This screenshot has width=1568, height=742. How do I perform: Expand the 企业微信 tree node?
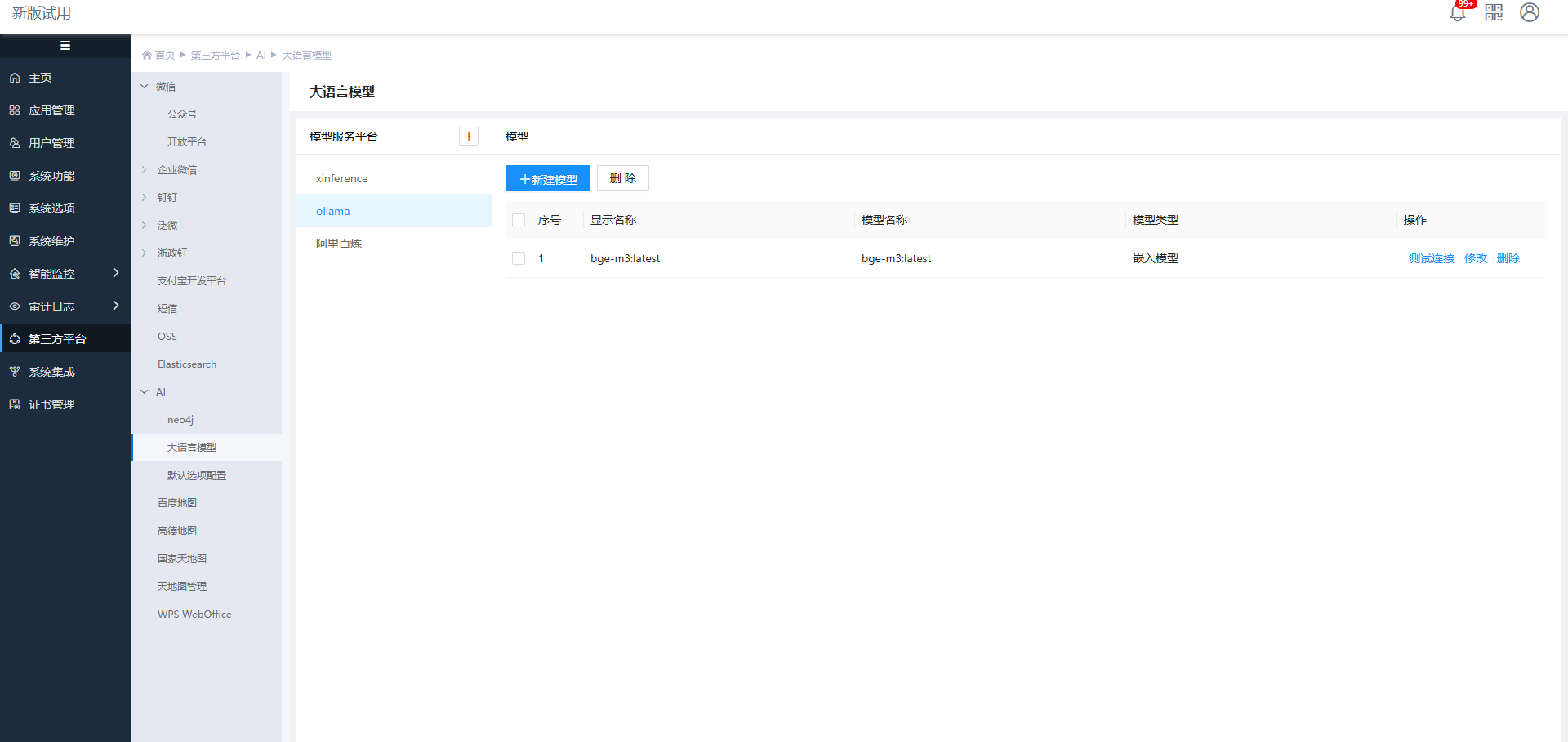(145, 170)
